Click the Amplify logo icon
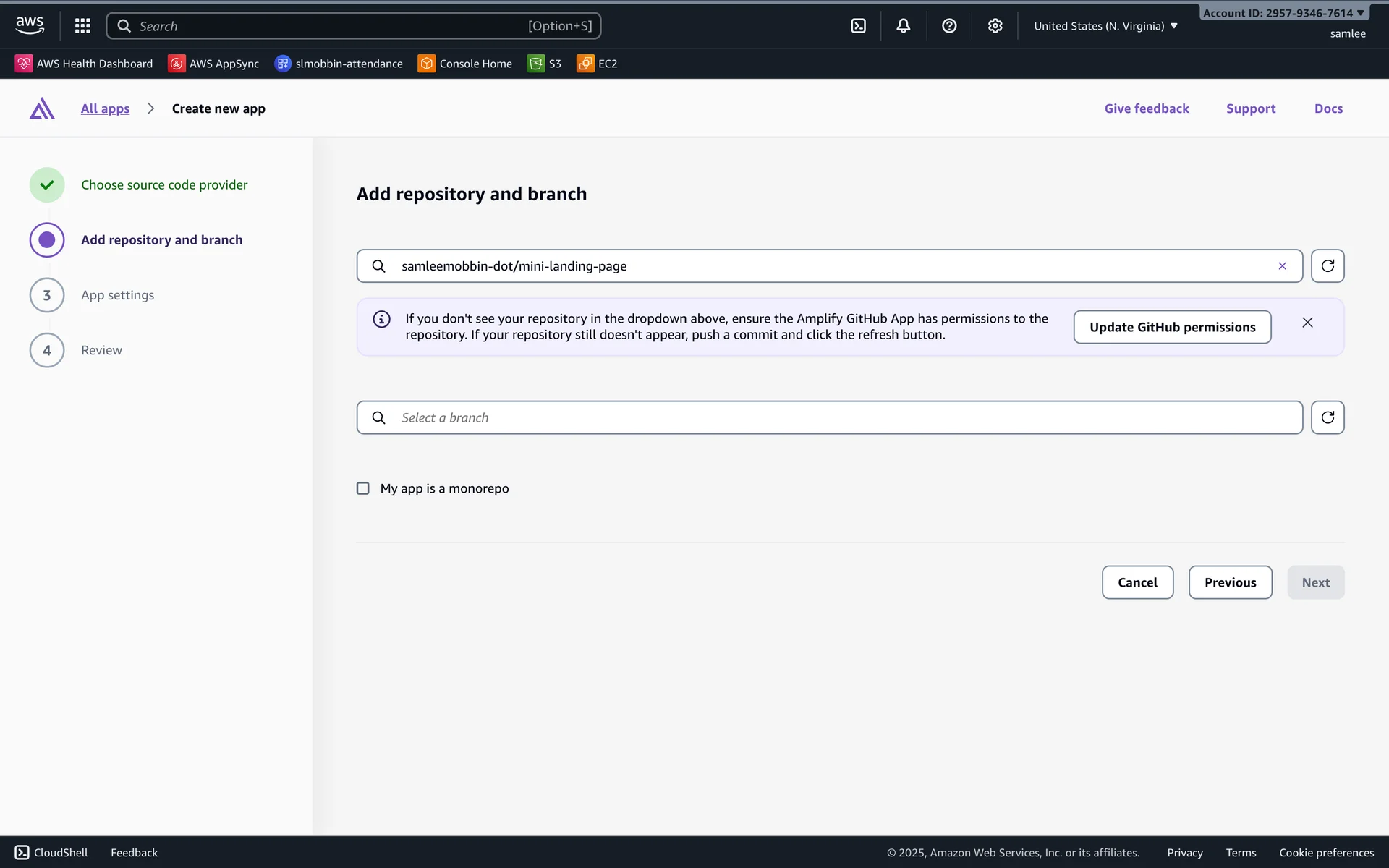This screenshot has width=1389, height=868. tap(42, 109)
